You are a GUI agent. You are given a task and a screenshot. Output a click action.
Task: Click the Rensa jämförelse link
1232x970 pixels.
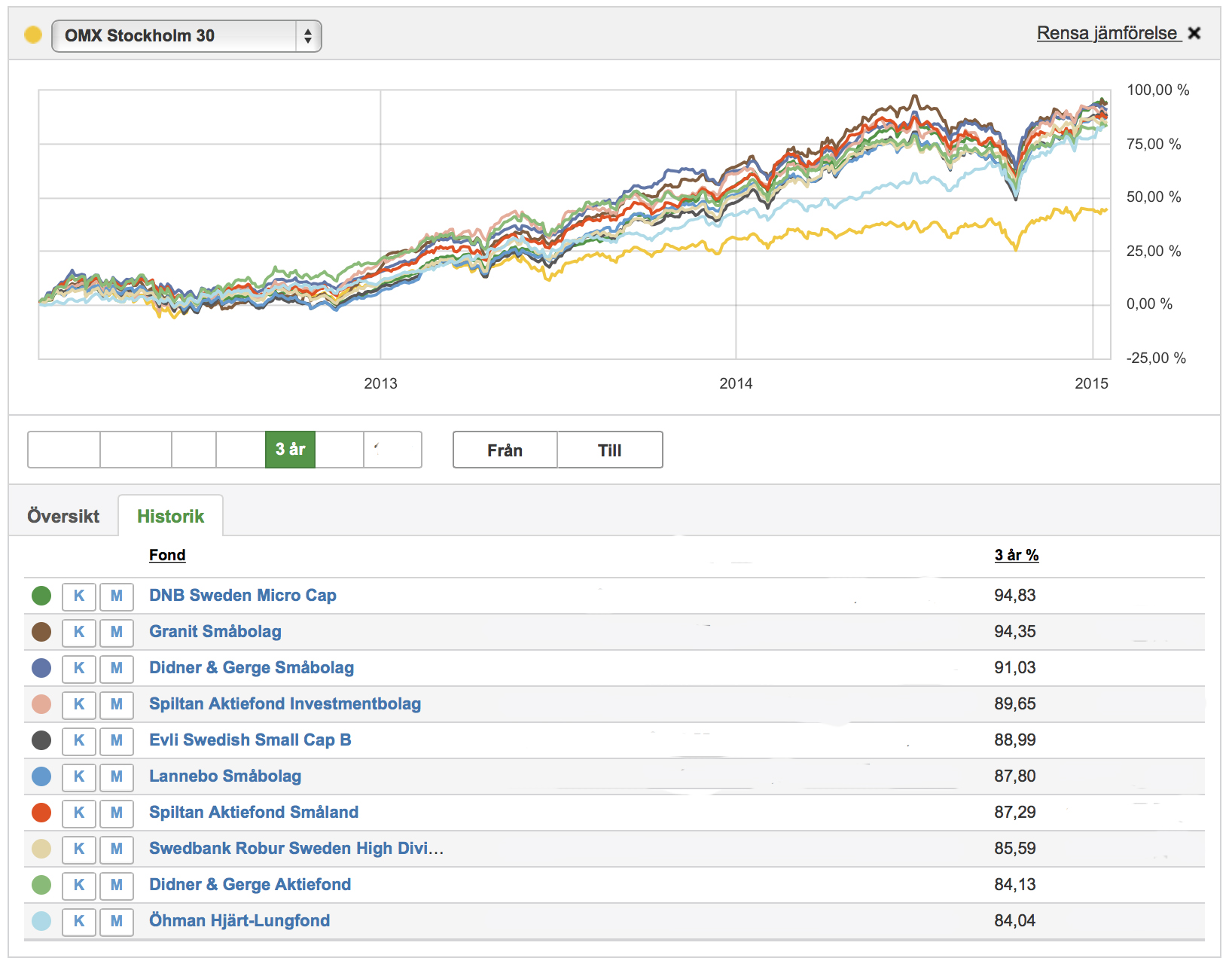(1106, 34)
